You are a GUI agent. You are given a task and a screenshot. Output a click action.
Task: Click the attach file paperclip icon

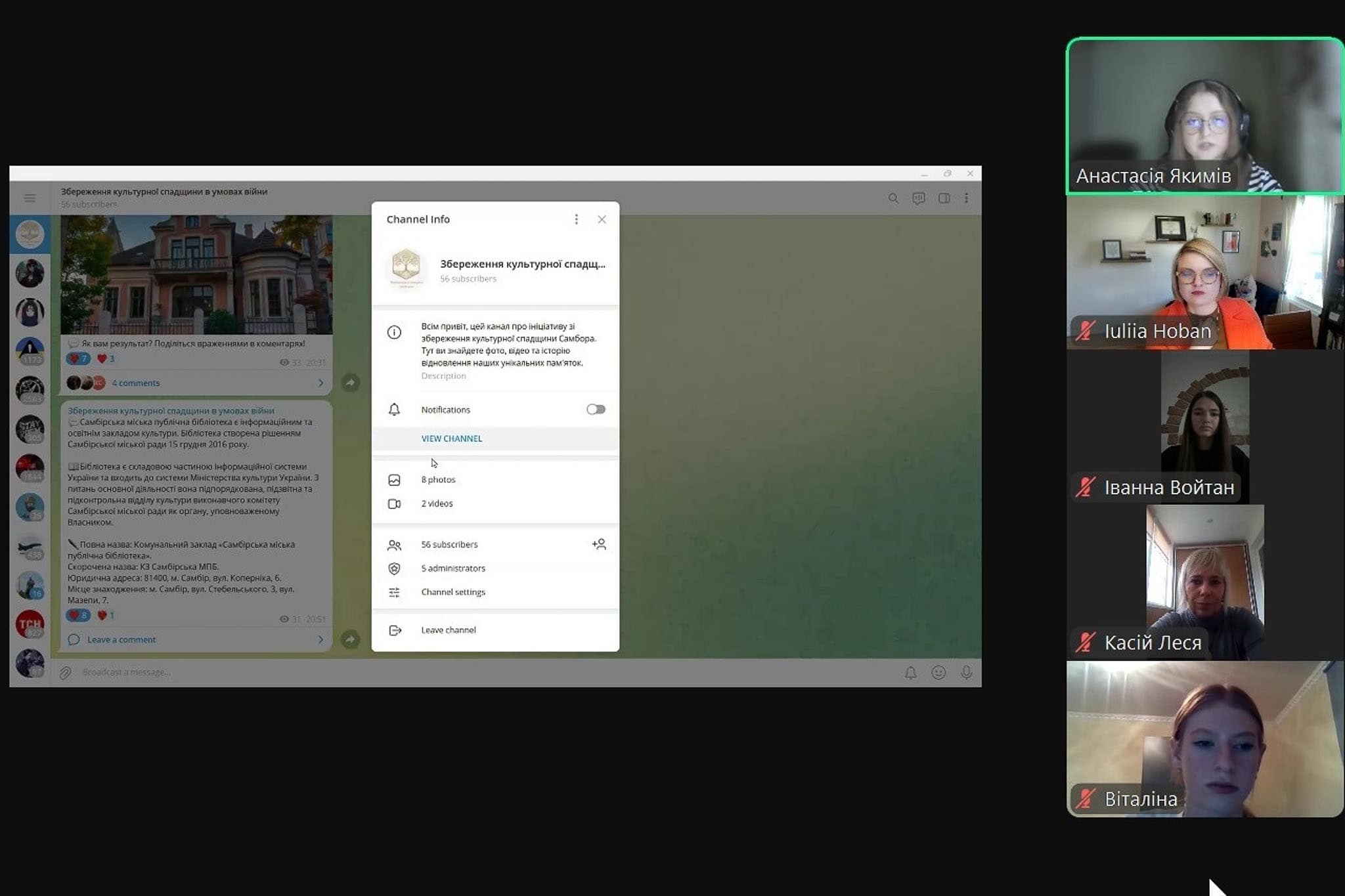point(65,672)
